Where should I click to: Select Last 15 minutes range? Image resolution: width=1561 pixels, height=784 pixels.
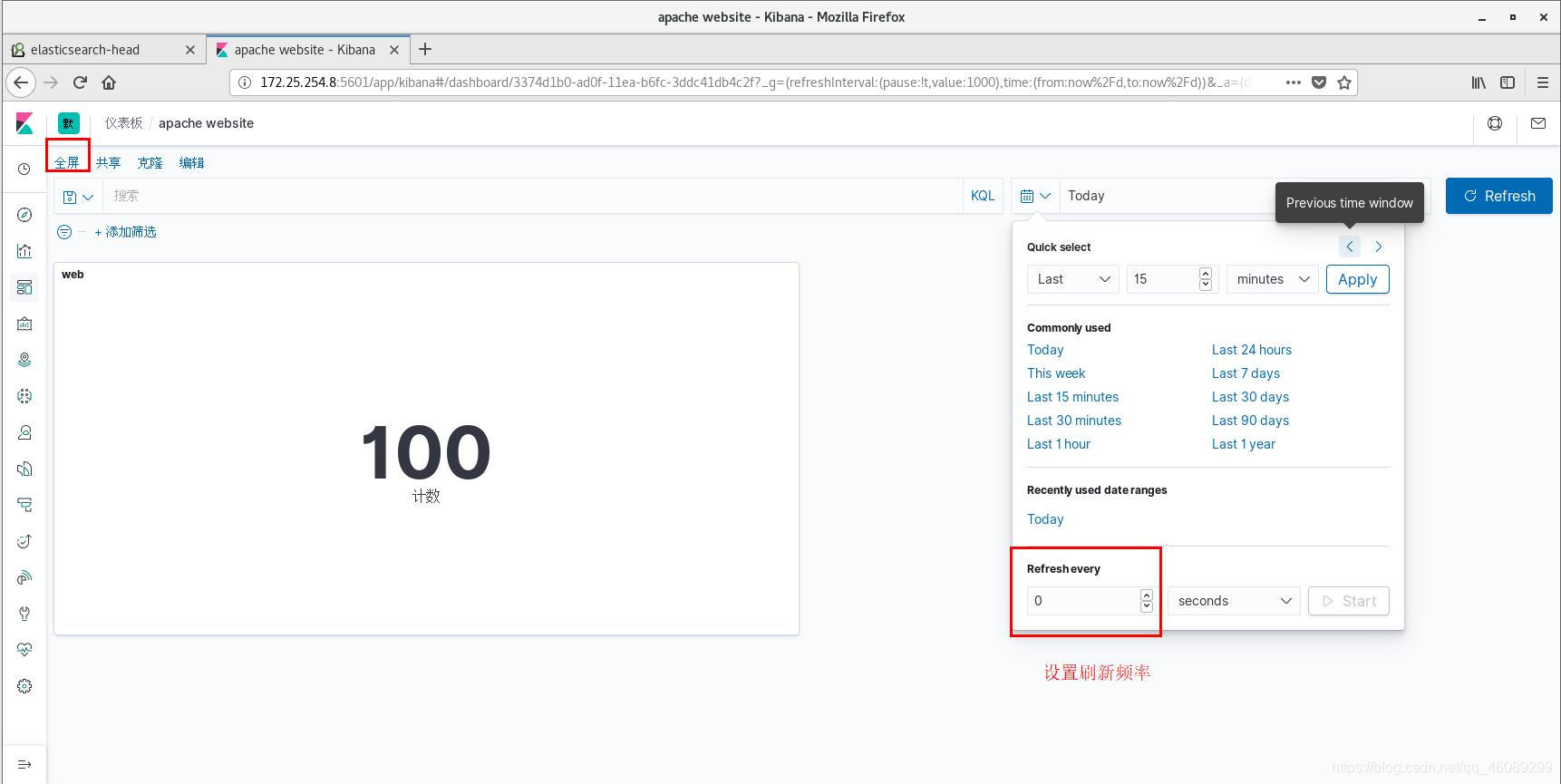click(1072, 397)
